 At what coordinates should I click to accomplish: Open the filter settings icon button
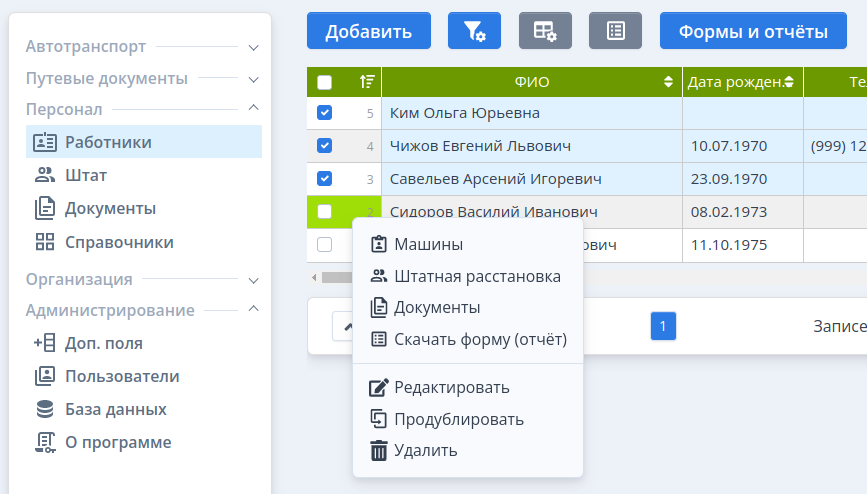point(474,31)
